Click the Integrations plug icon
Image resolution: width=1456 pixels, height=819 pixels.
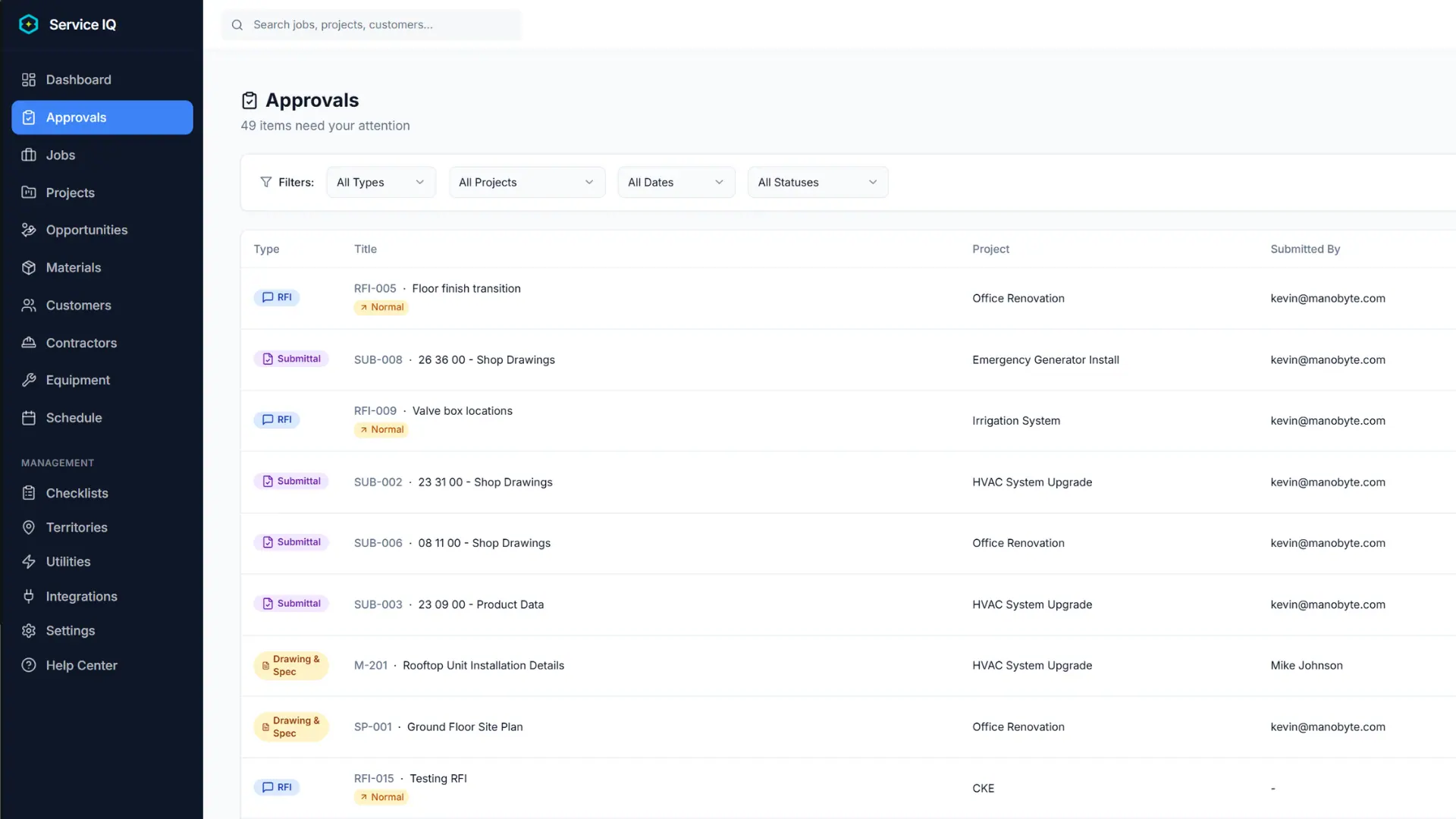[29, 596]
